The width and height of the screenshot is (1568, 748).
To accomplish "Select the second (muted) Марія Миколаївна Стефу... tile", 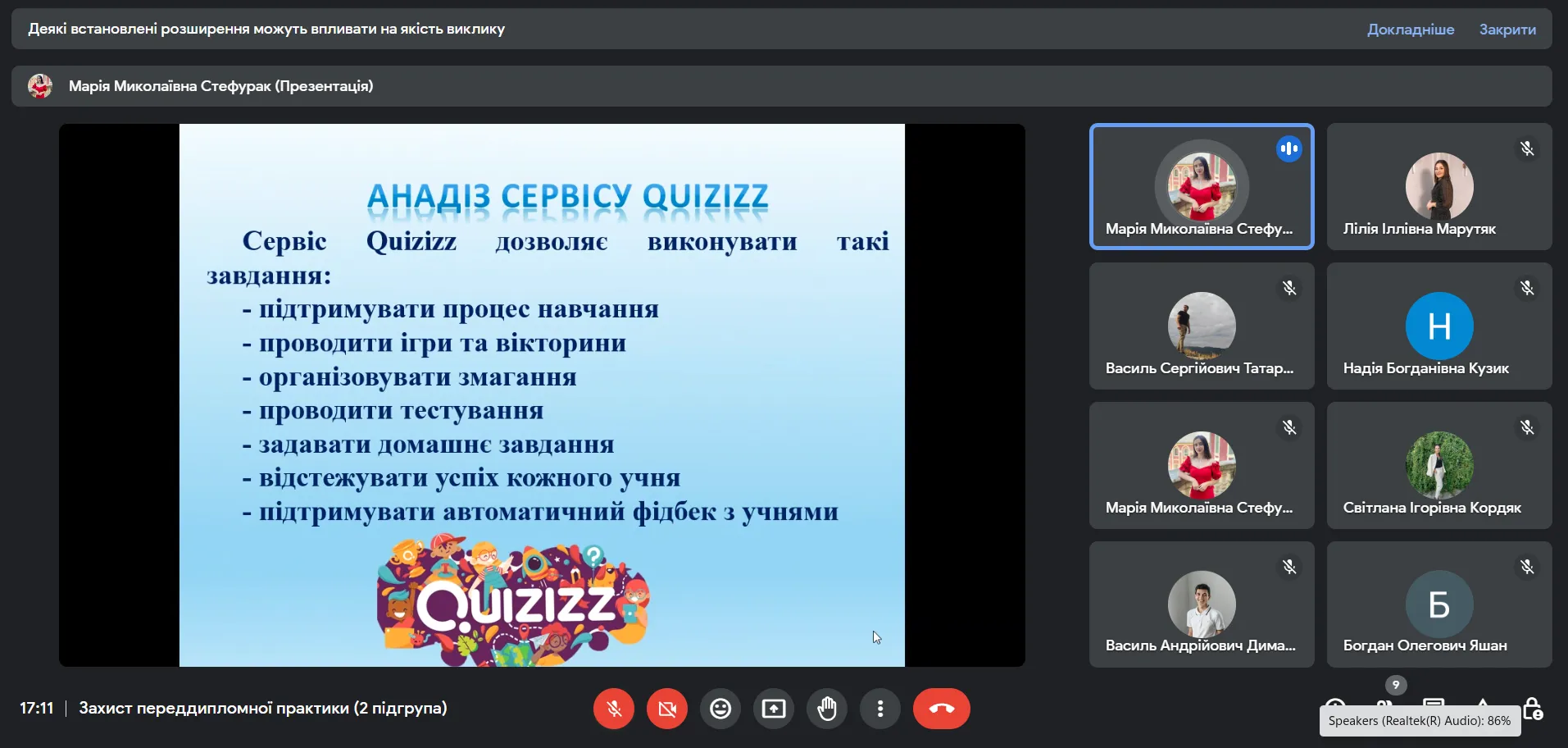I will [x=1202, y=465].
